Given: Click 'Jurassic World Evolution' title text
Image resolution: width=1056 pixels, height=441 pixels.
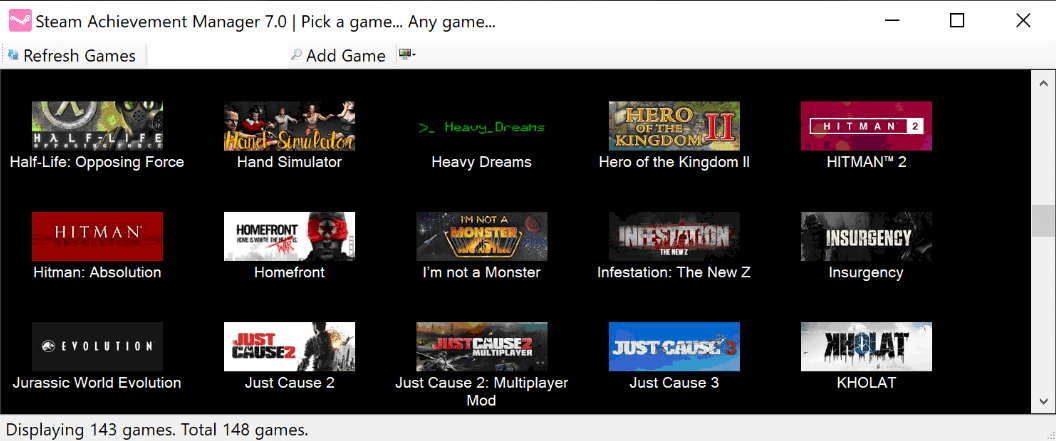Looking at the screenshot, I should click(97, 383).
